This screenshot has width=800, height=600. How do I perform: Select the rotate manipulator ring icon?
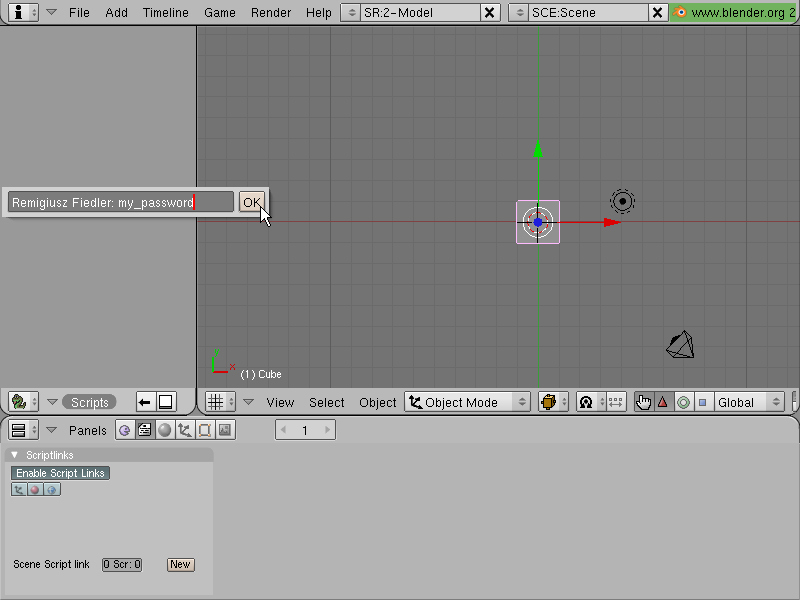683,402
